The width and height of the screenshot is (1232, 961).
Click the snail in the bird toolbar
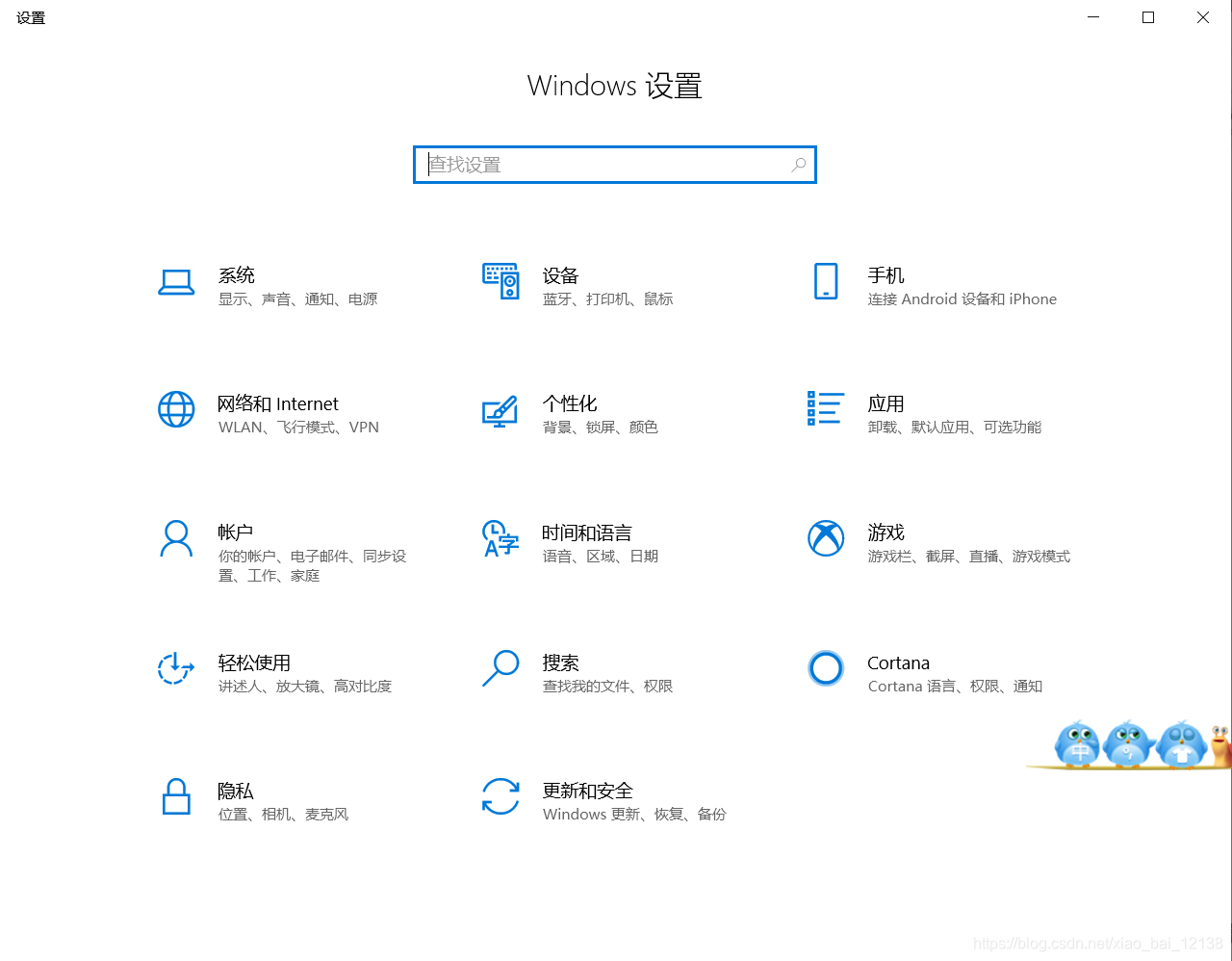1220,746
